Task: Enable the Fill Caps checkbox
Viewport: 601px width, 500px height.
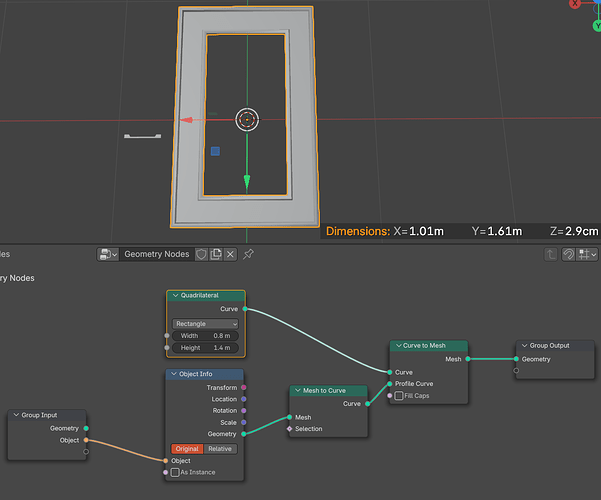Action: pos(399,395)
